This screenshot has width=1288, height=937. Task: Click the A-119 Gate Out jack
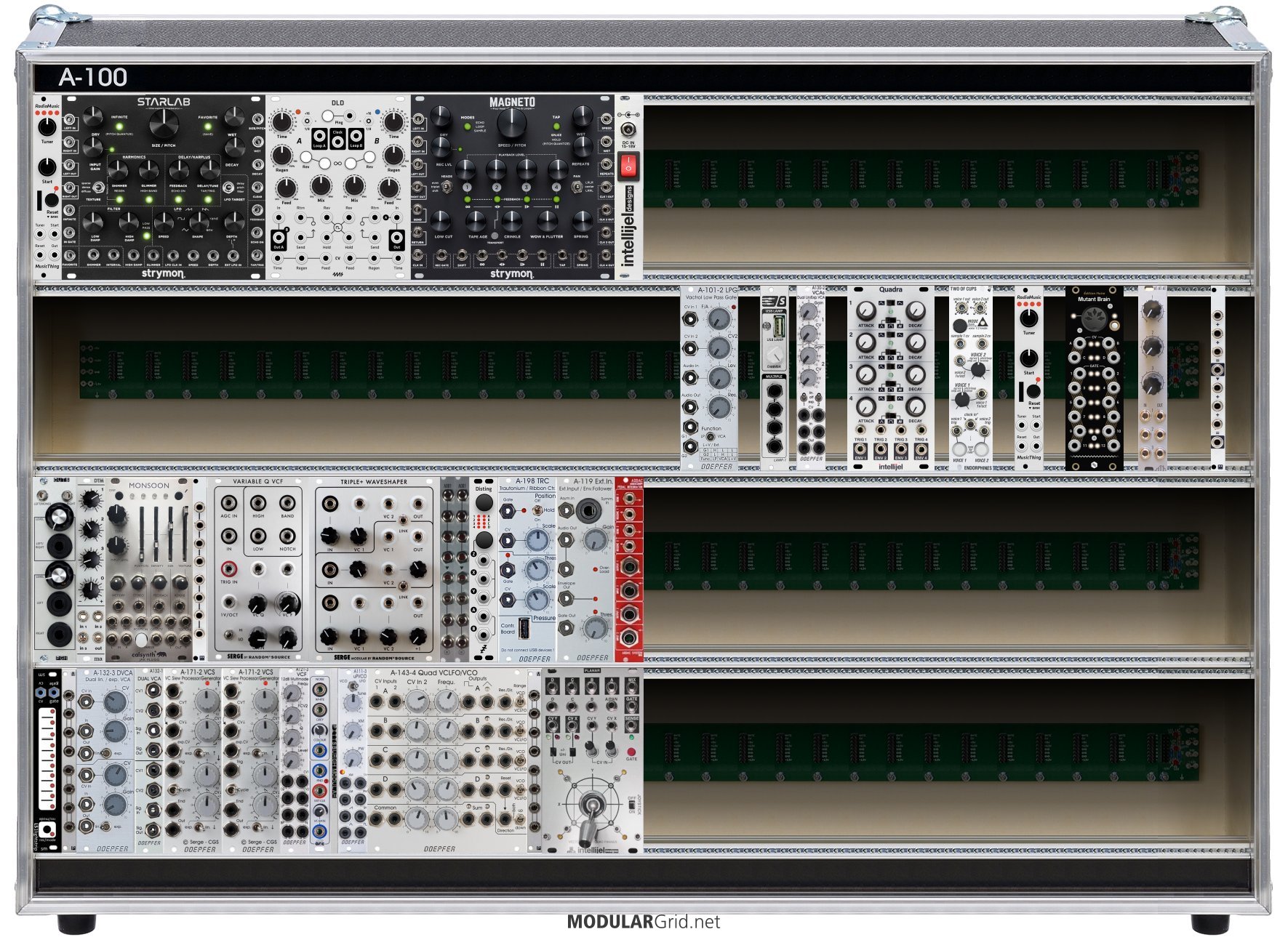[566, 629]
